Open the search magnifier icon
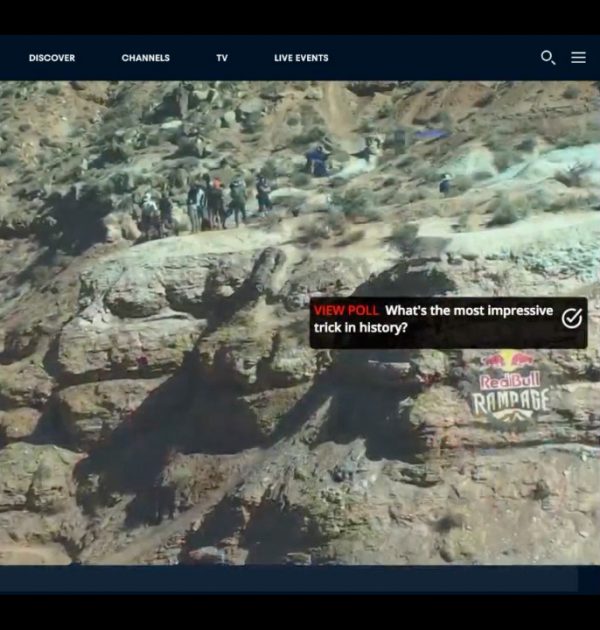Viewport: 600px width, 630px height. pyautogui.click(x=548, y=57)
